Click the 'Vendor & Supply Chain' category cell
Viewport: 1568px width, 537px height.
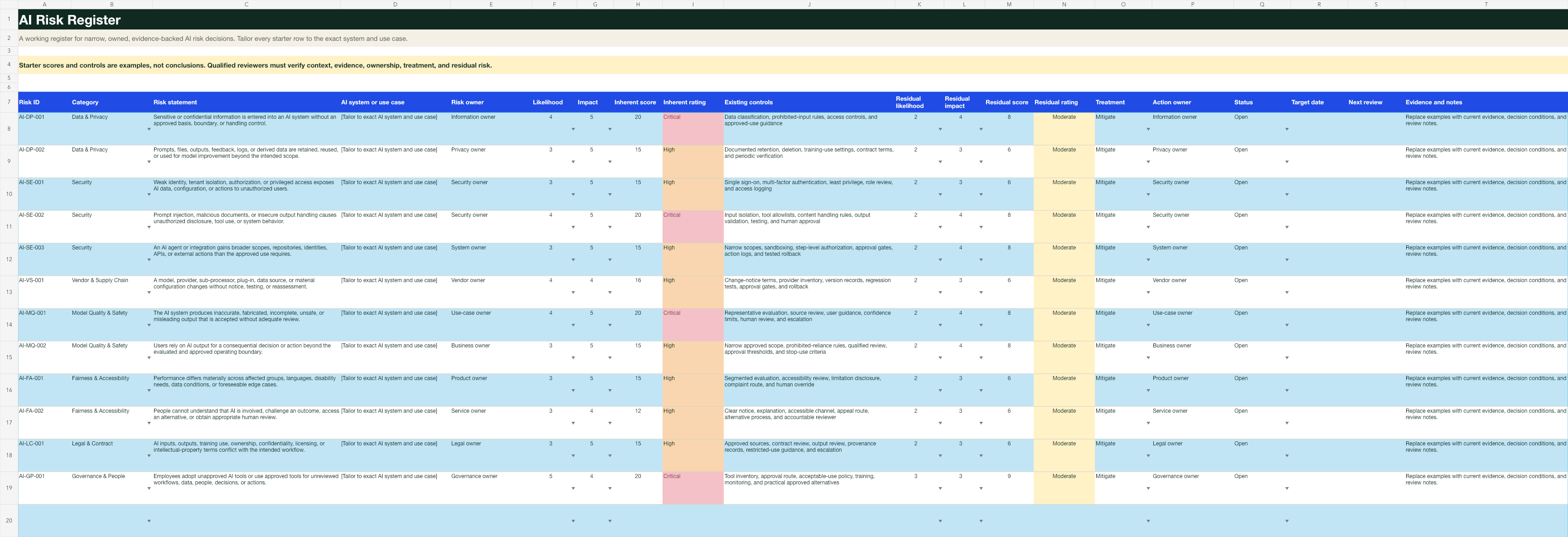[x=111, y=292]
